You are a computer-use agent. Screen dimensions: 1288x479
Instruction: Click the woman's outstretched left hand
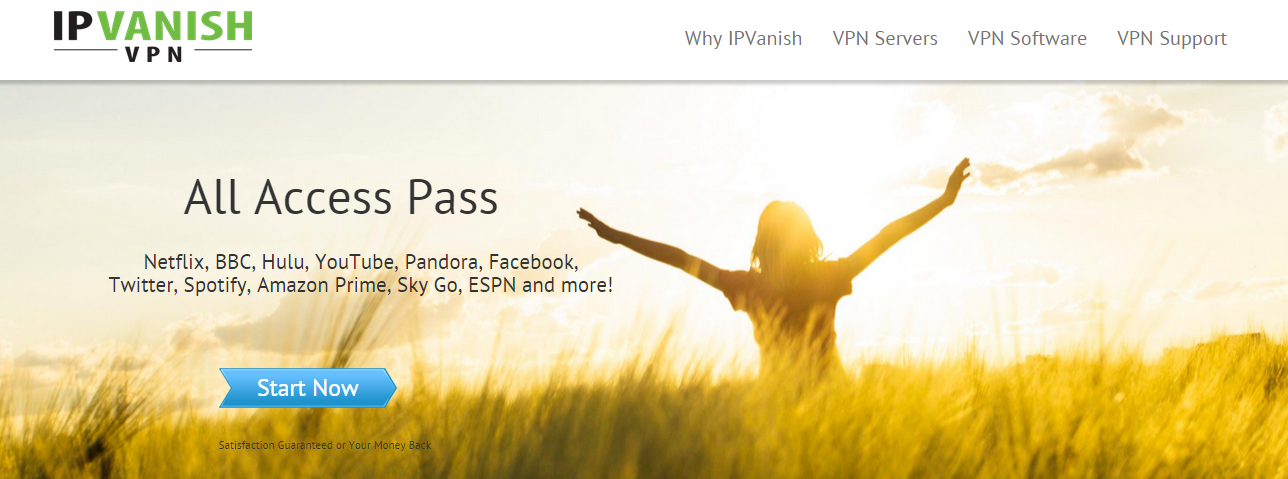pyautogui.click(x=592, y=222)
